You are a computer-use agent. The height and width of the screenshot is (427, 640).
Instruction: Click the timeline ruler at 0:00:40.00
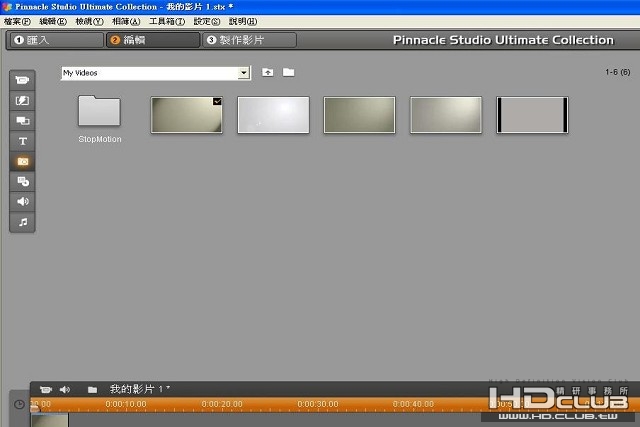pyautogui.click(x=413, y=404)
